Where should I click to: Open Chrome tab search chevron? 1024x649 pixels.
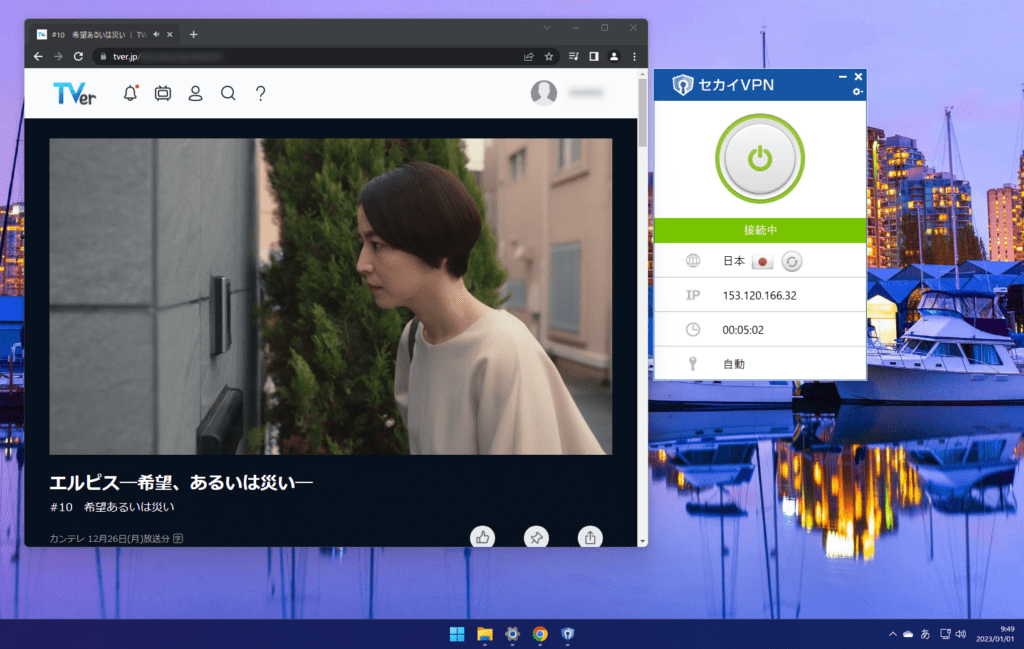point(547,28)
